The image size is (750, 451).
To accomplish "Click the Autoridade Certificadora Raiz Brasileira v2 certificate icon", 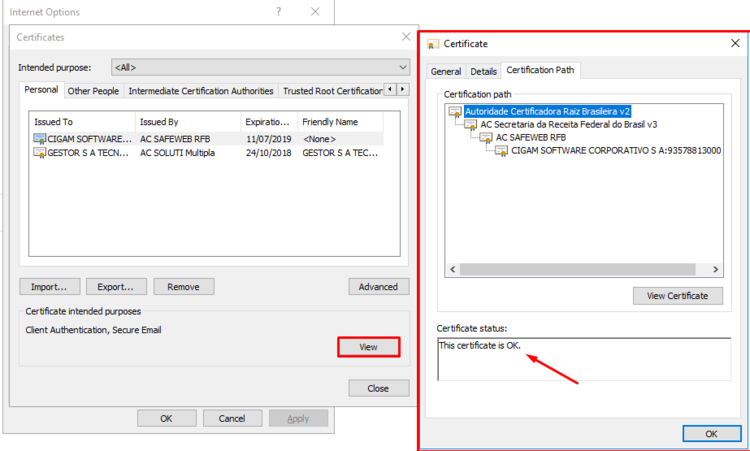I will pyautogui.click(x=455, y=111).
